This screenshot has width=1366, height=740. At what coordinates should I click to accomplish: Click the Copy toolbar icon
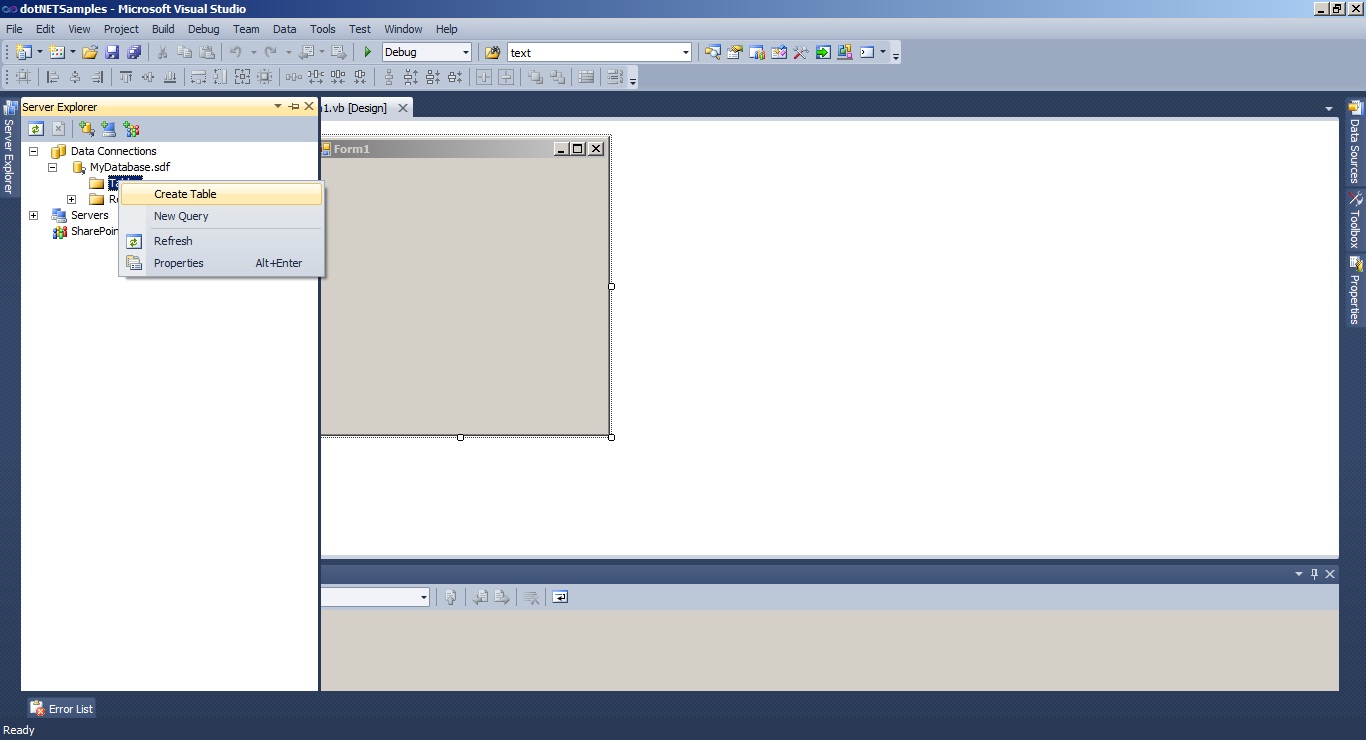point(184,52)
